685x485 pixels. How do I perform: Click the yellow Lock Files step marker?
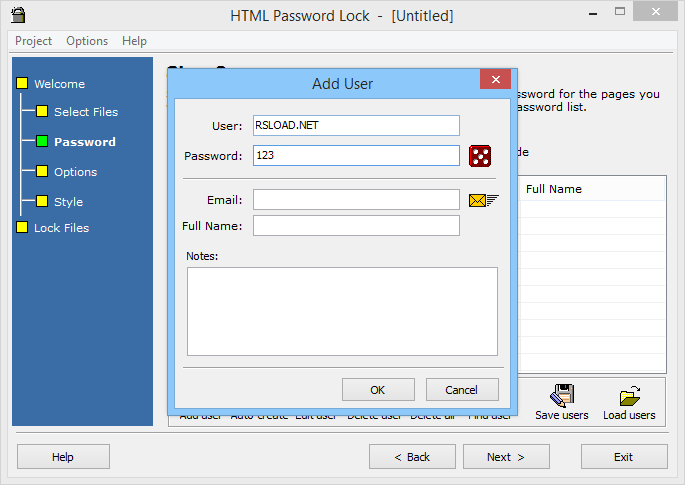[x=22, y=227]
